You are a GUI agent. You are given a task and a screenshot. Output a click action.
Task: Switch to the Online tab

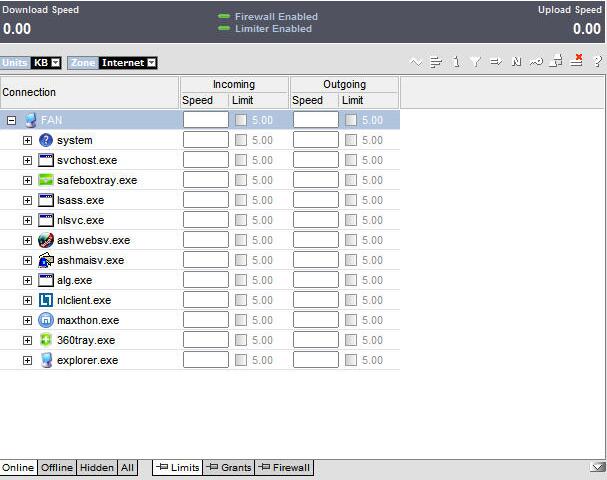tap(18, 468)
